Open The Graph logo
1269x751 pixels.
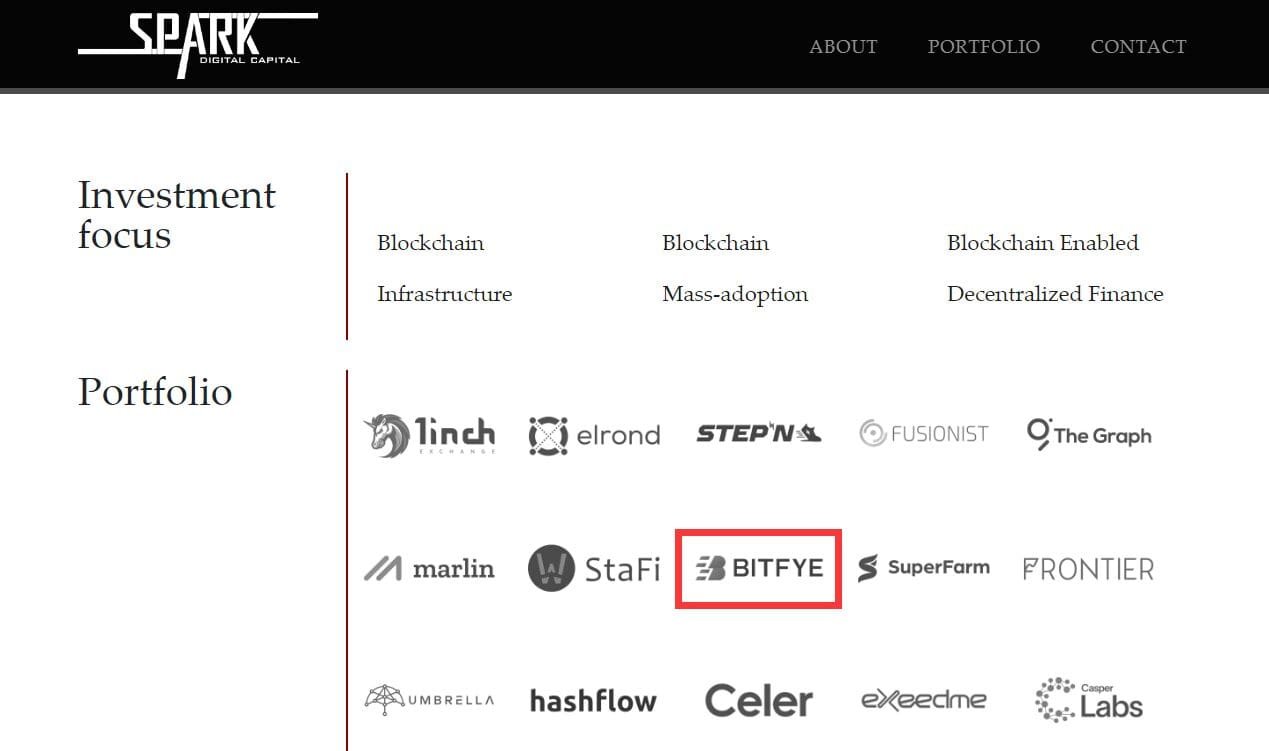click(1089, 435)
